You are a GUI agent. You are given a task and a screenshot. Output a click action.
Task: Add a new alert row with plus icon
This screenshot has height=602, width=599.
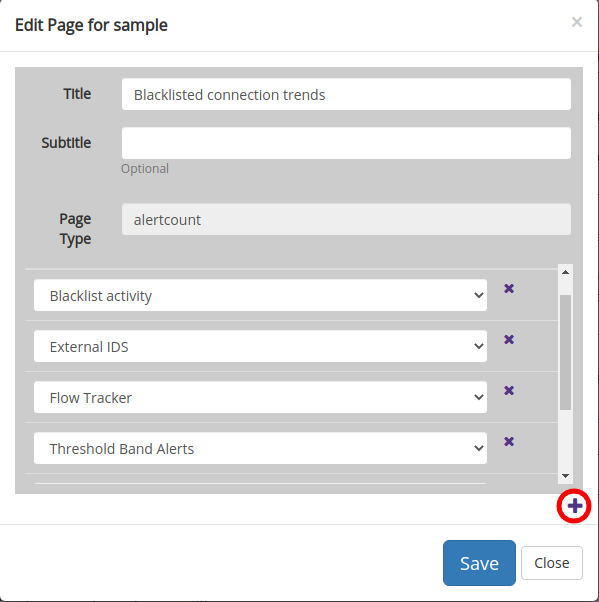(x=574, y=506)
